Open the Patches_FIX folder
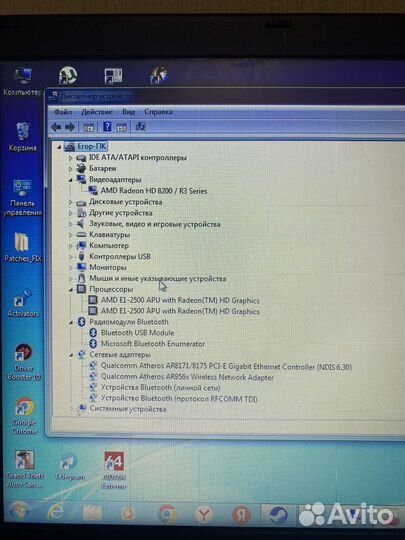This screenshot has height=540, width=405. (23, 247)
